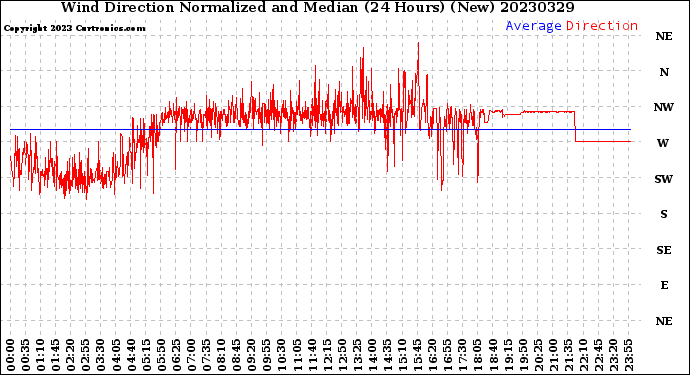This screenshot has height=375, width=690.
Task: Click the NW direction axis label
Action: click(664, 107)
